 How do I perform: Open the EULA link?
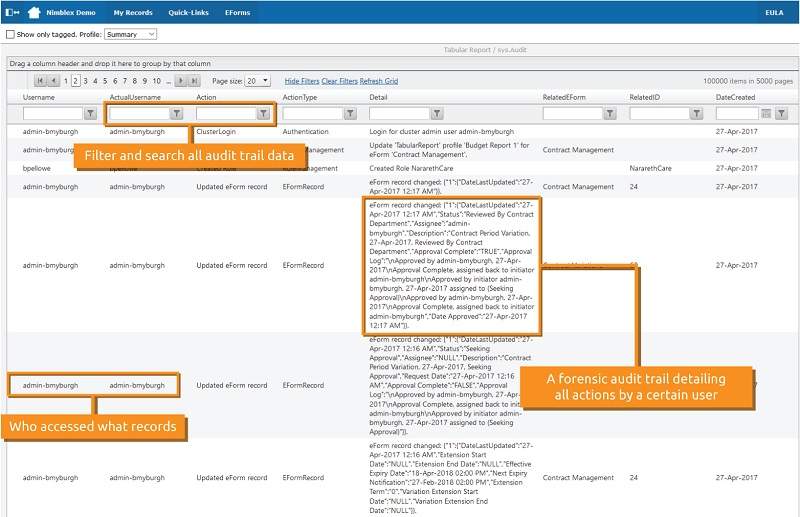click(x=774, y=12)
